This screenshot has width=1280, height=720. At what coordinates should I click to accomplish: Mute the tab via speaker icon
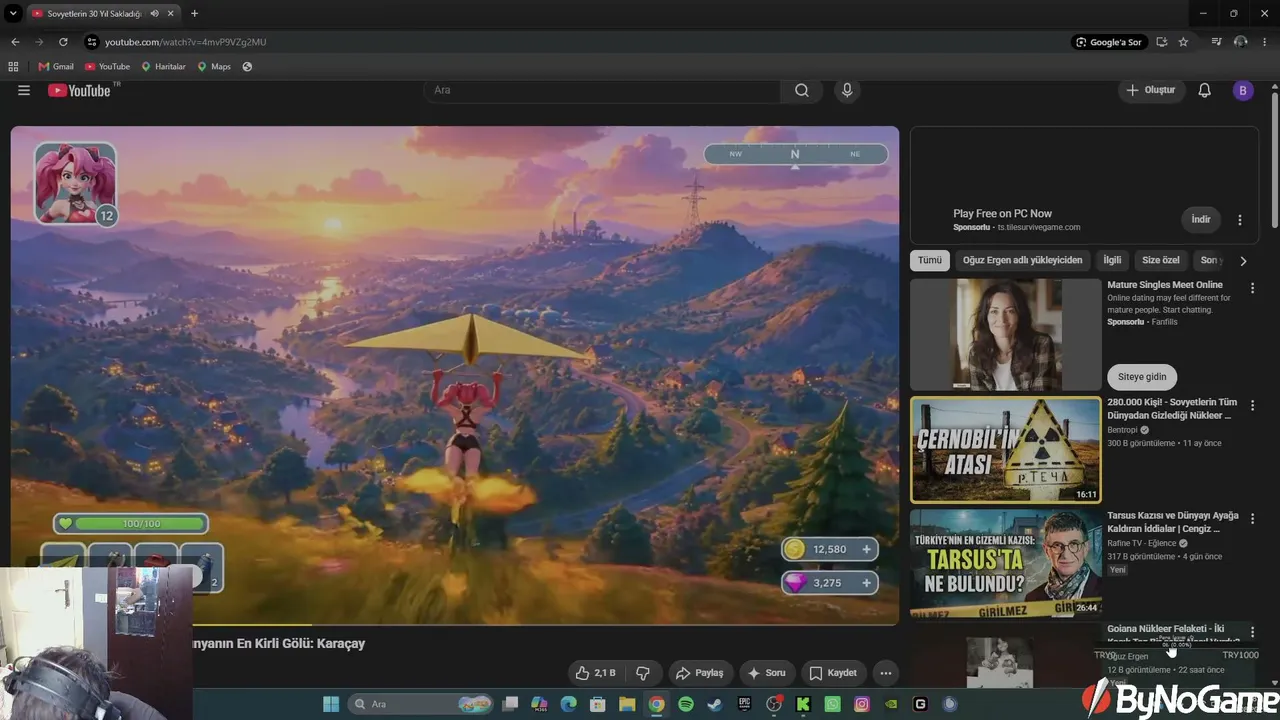pyautogui.click(x=154, y=13)
